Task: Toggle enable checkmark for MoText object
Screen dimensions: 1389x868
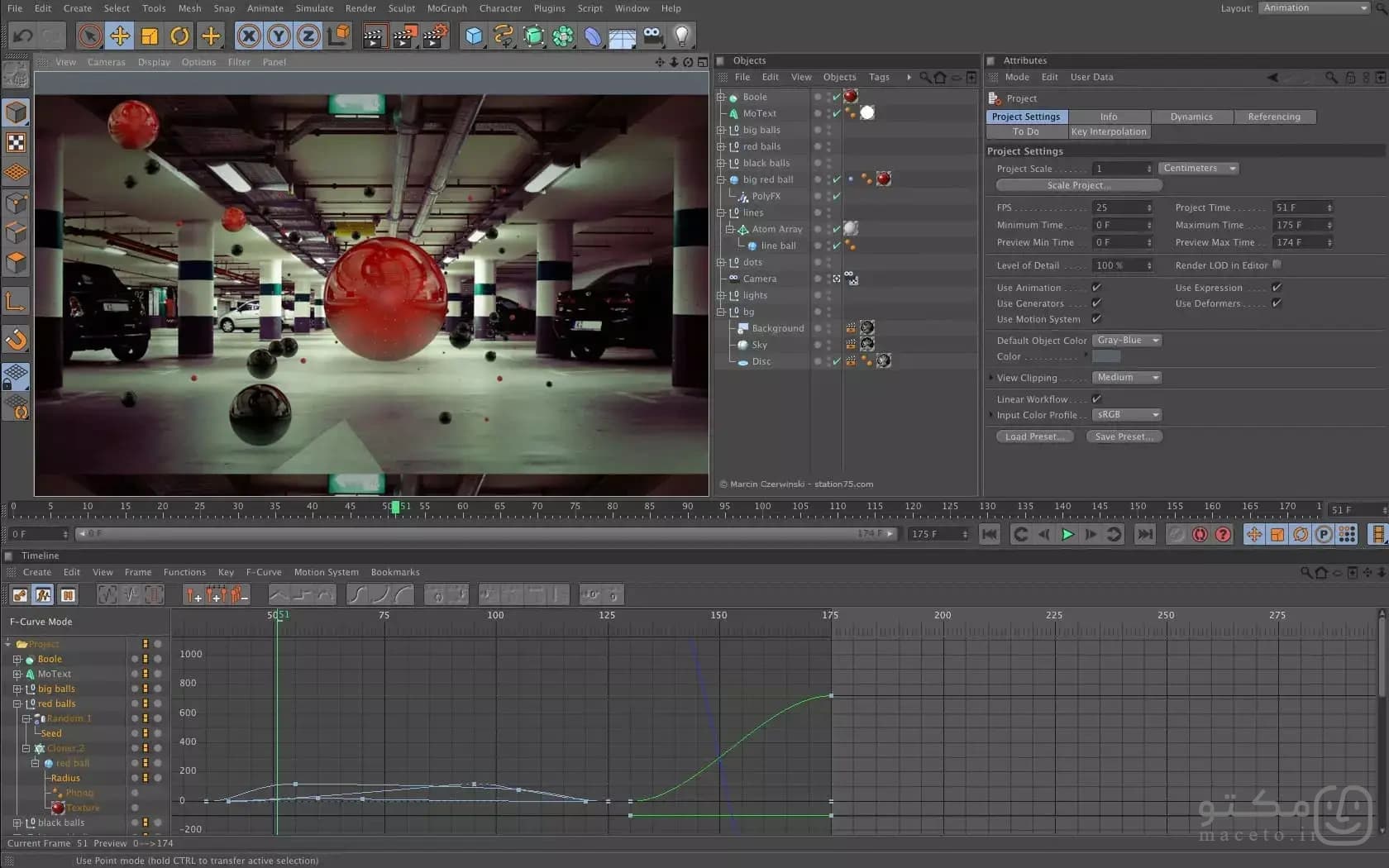Action: pos(837,113)
